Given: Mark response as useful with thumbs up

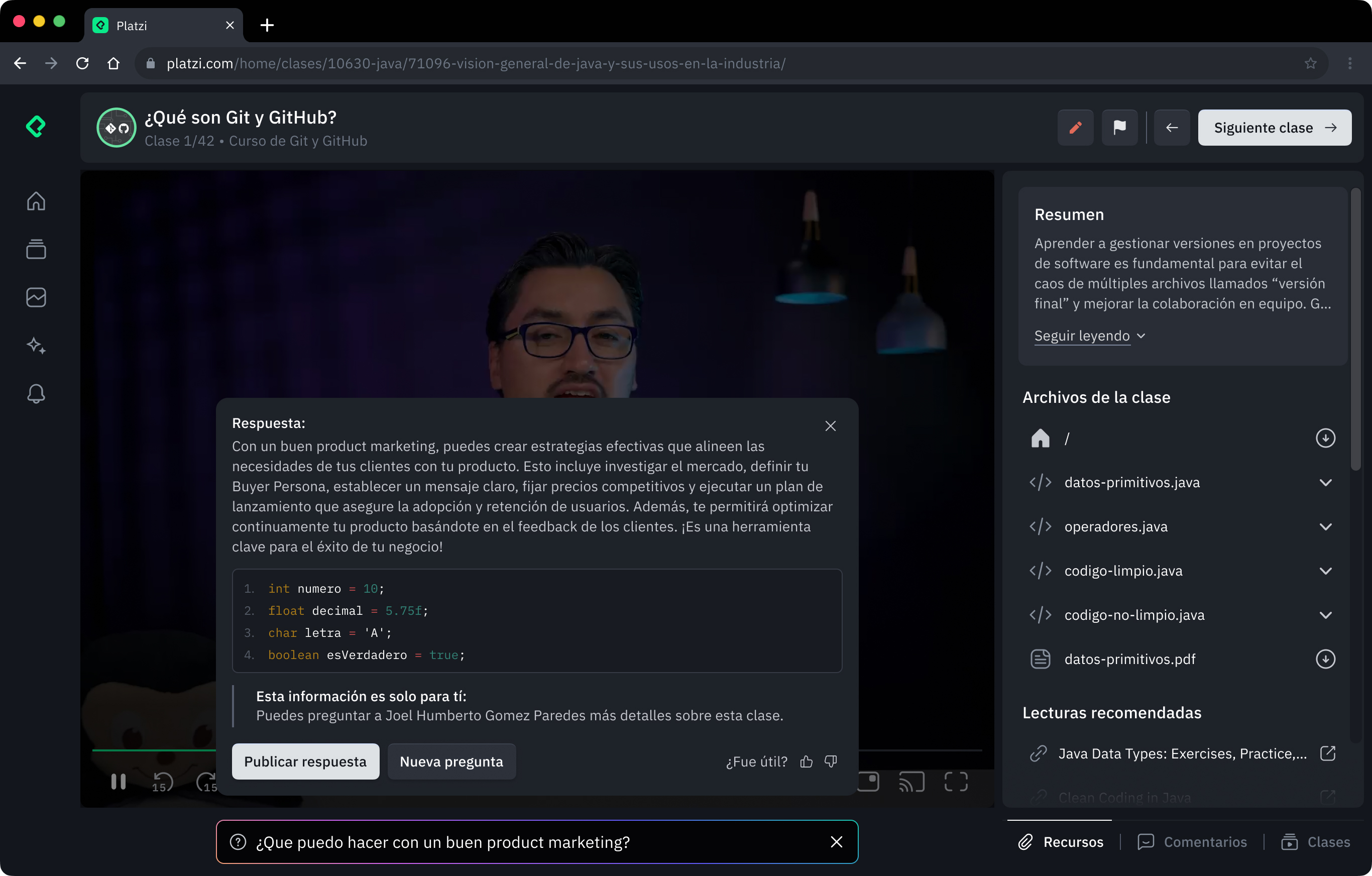Looking at the screenshot, I should pyautogui.click(x=806, y=761).
